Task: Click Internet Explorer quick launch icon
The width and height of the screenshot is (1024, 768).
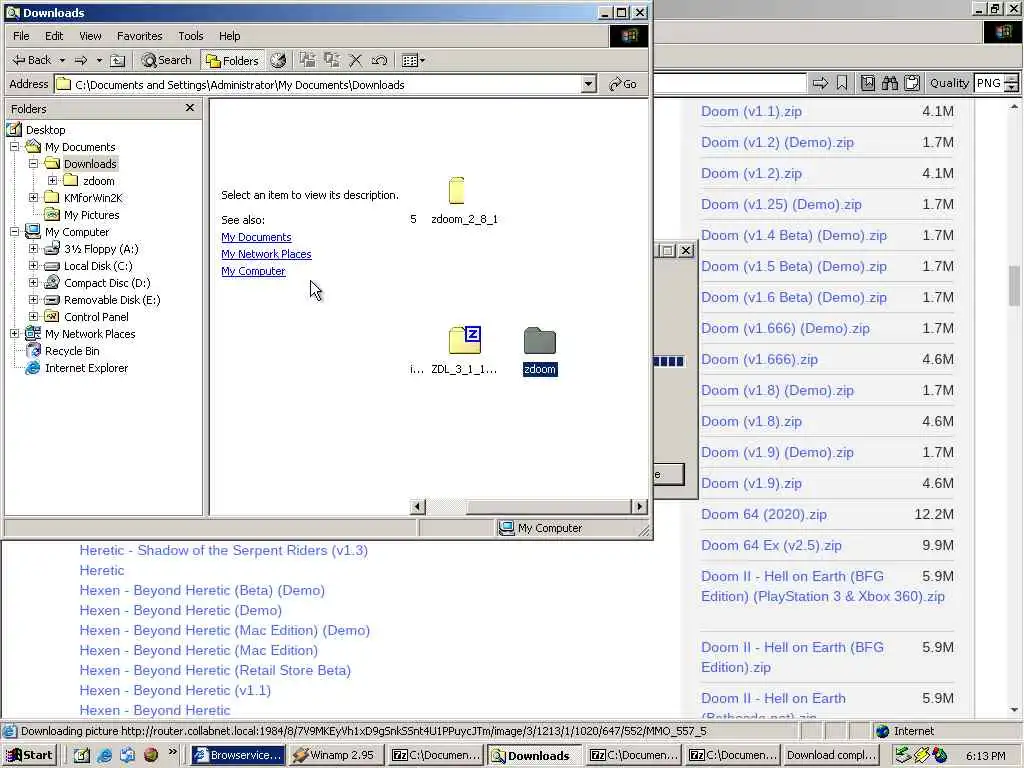Action: (104, 755)
